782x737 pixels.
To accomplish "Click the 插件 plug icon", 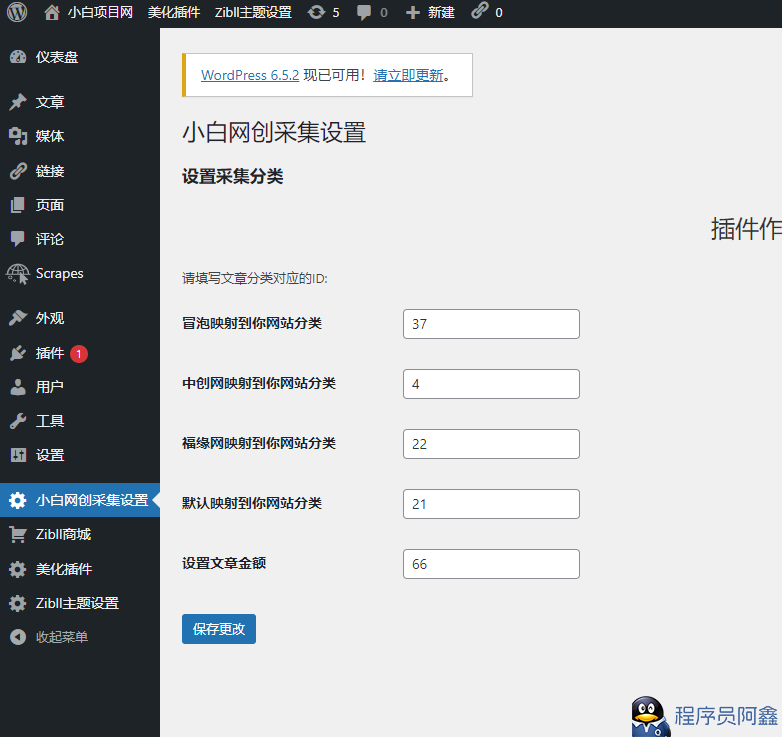I will [18, 353].
